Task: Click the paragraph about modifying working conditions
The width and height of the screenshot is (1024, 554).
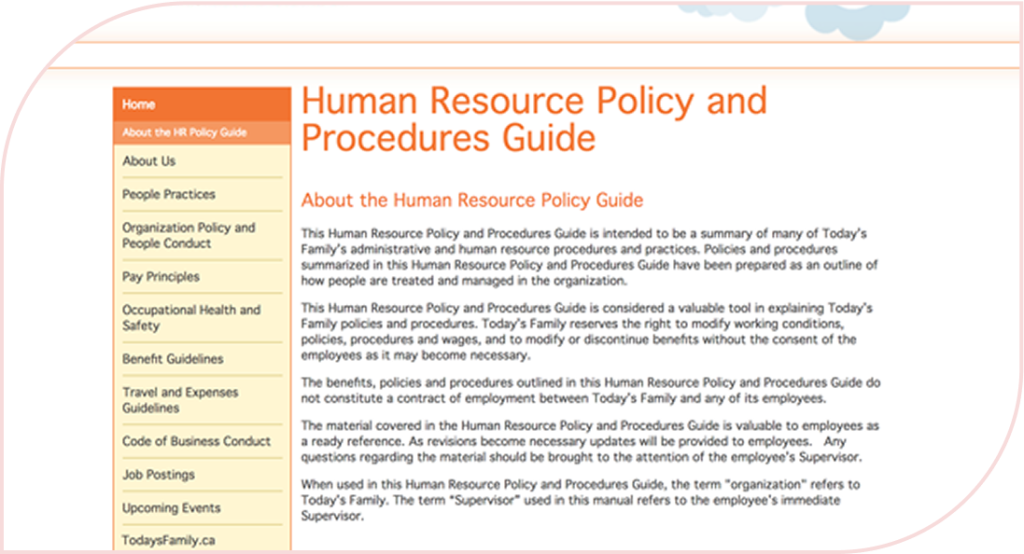Action: [x=578, y=331]
